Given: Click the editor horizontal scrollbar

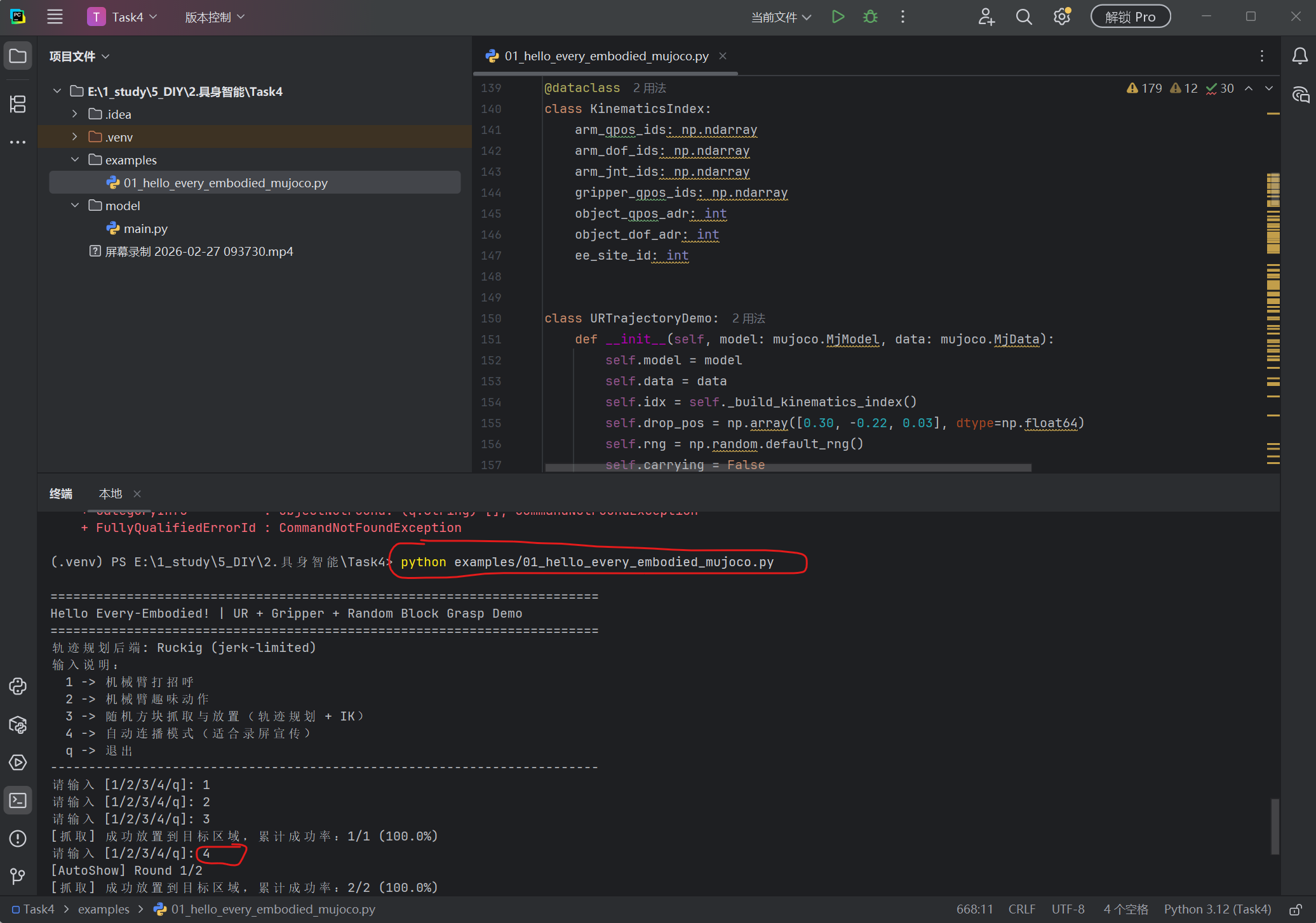Looking at the screenshot, I should [x=788, y=468].
